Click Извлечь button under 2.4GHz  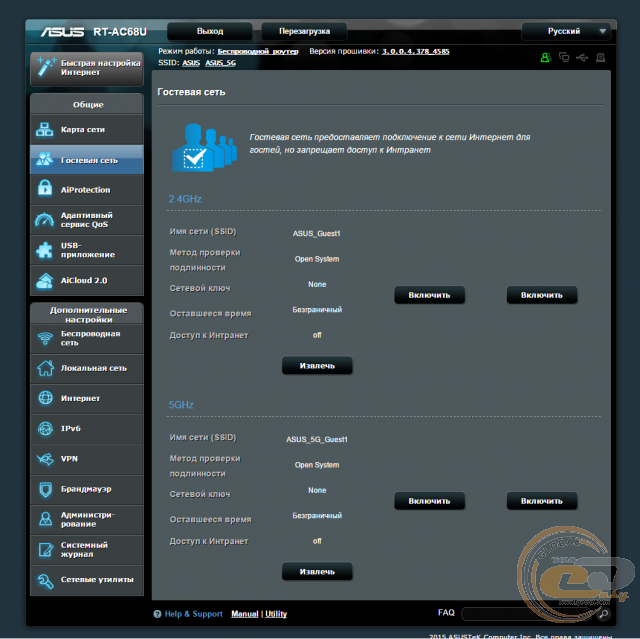coord(317,366)
